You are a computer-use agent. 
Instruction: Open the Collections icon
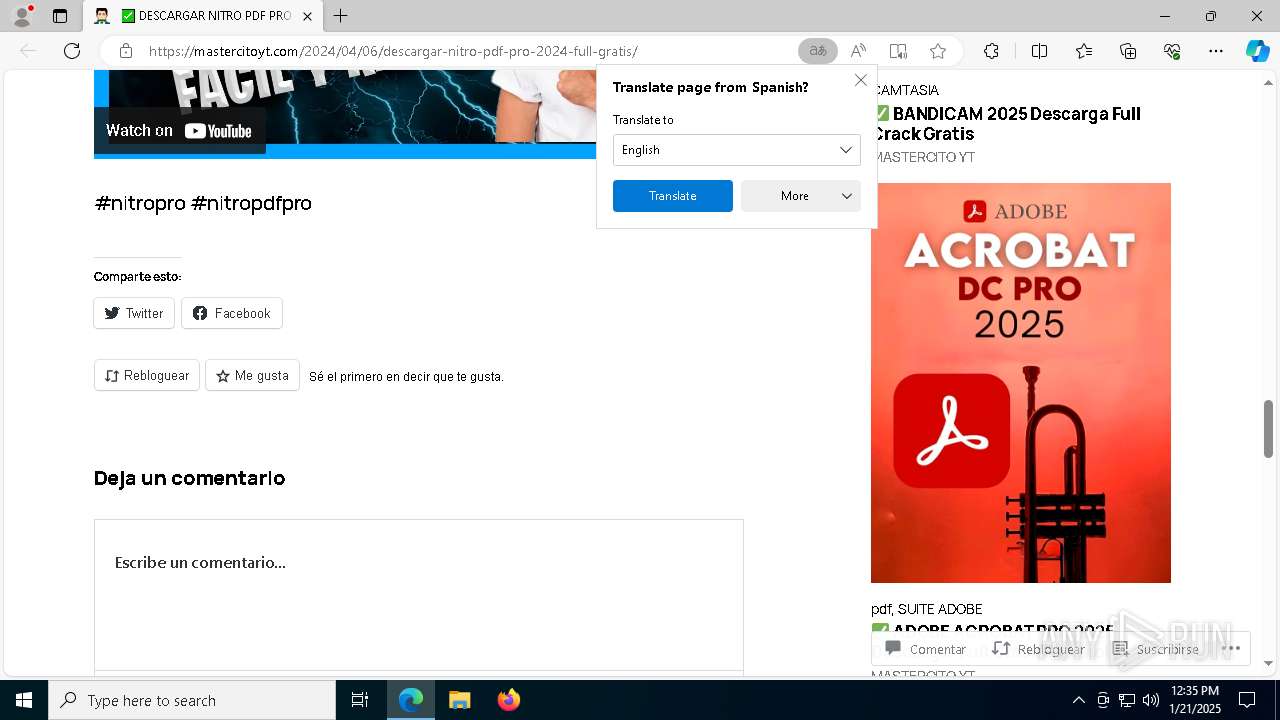click(1128, 51)
